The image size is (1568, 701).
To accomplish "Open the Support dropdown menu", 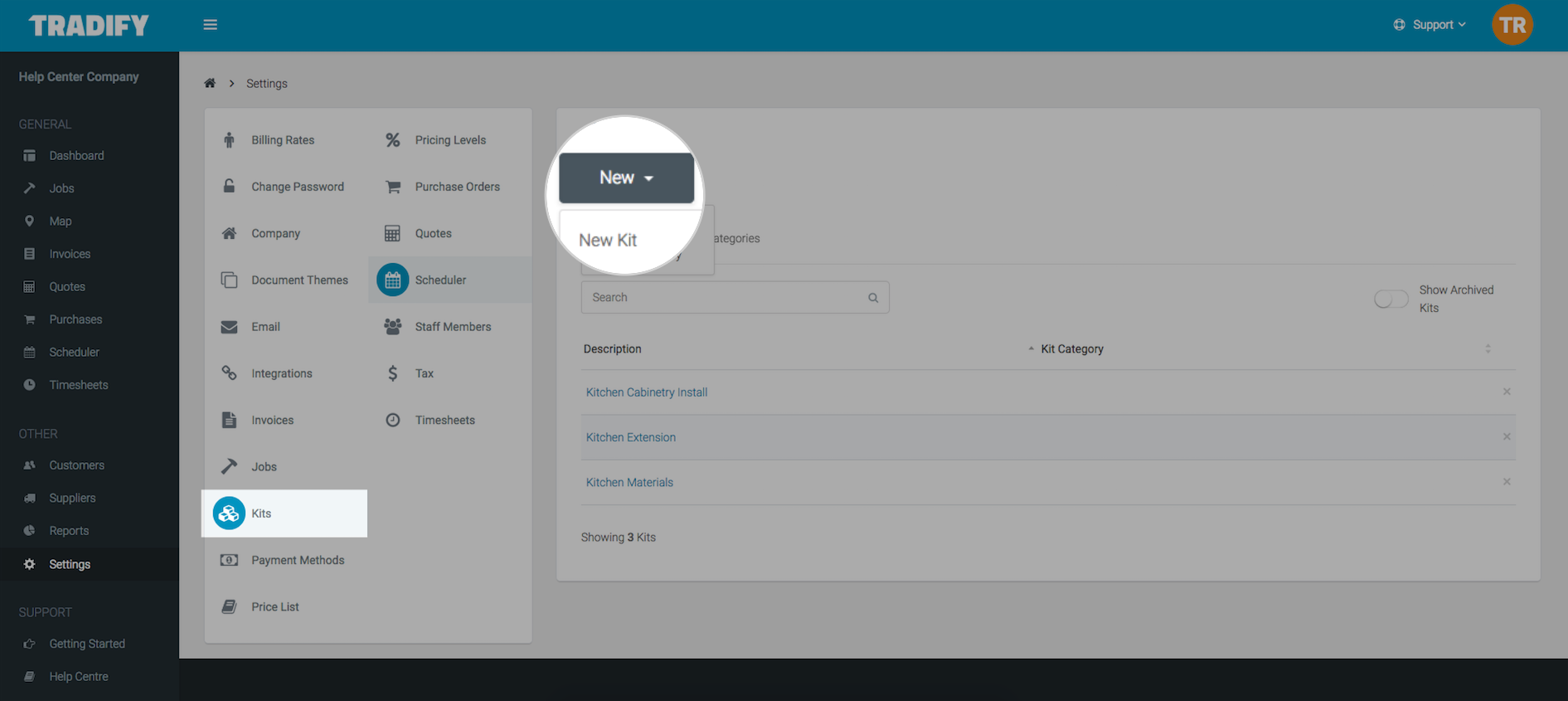I will (1430, 25).
